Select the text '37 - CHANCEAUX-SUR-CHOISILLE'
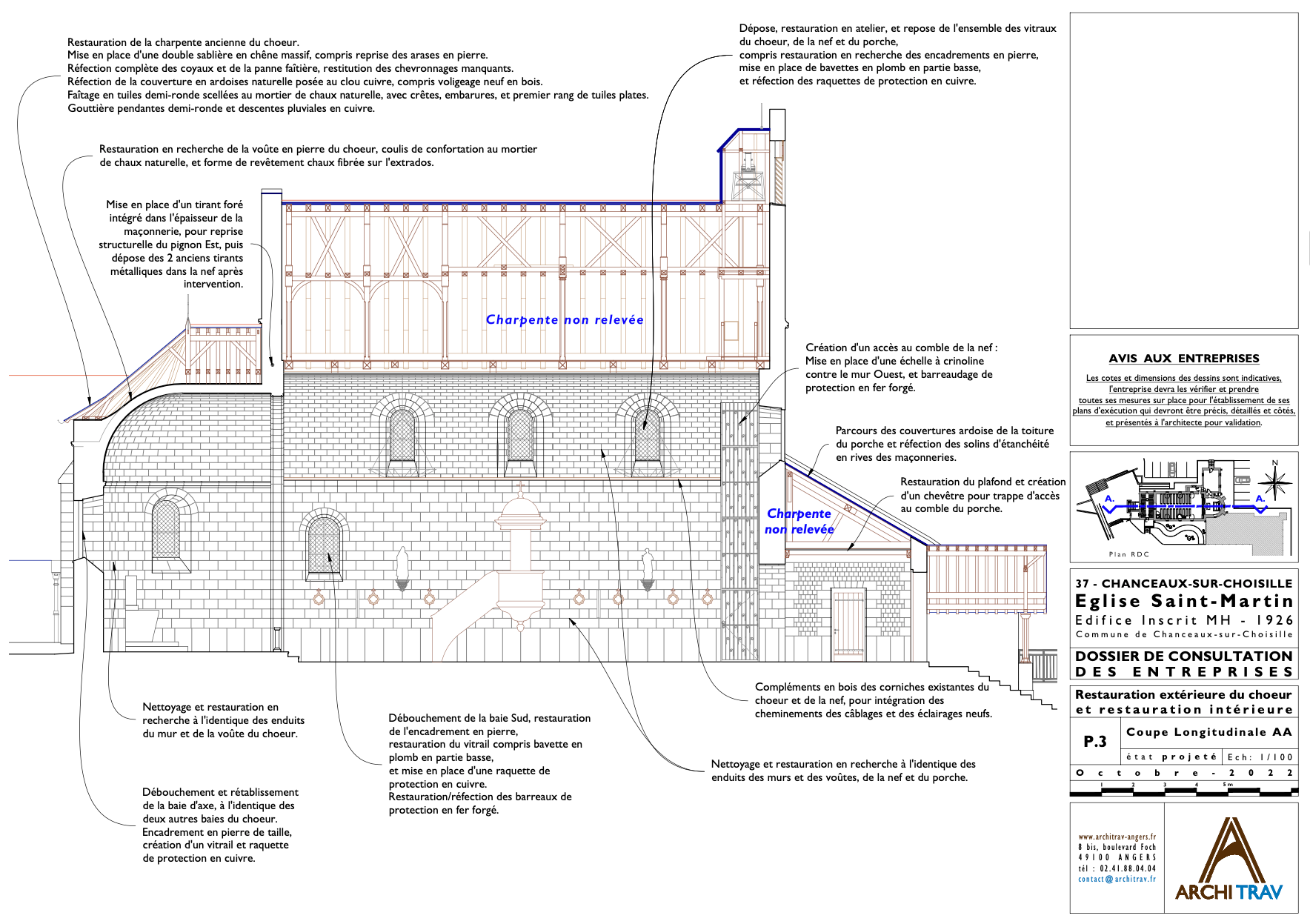 [x=1184, y=584]
